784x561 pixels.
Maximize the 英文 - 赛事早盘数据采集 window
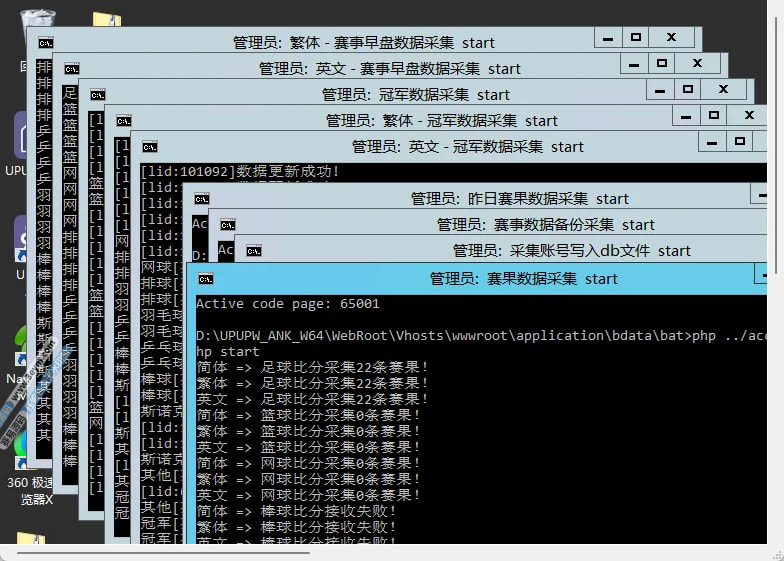coord(661,64)
